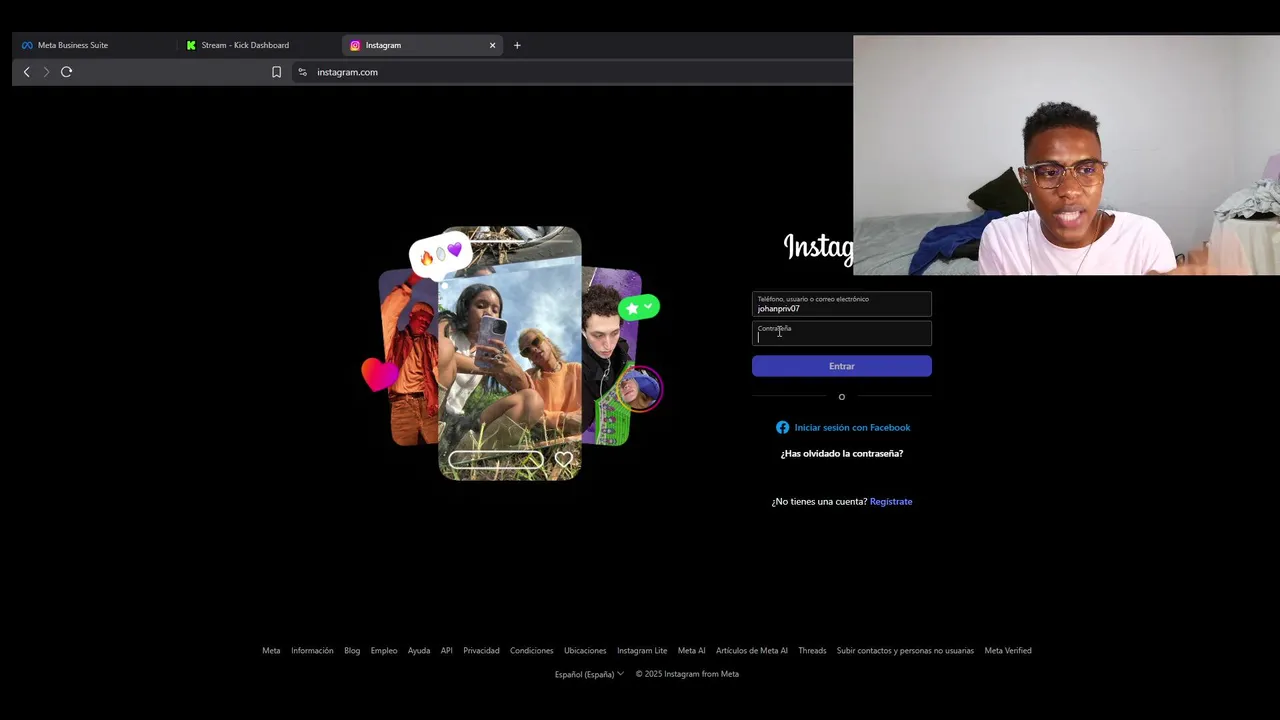Viewport: 1280px width, 720px height.
Task: Click the Regístrate sign-up link
Action: click(x=891, y=501)
